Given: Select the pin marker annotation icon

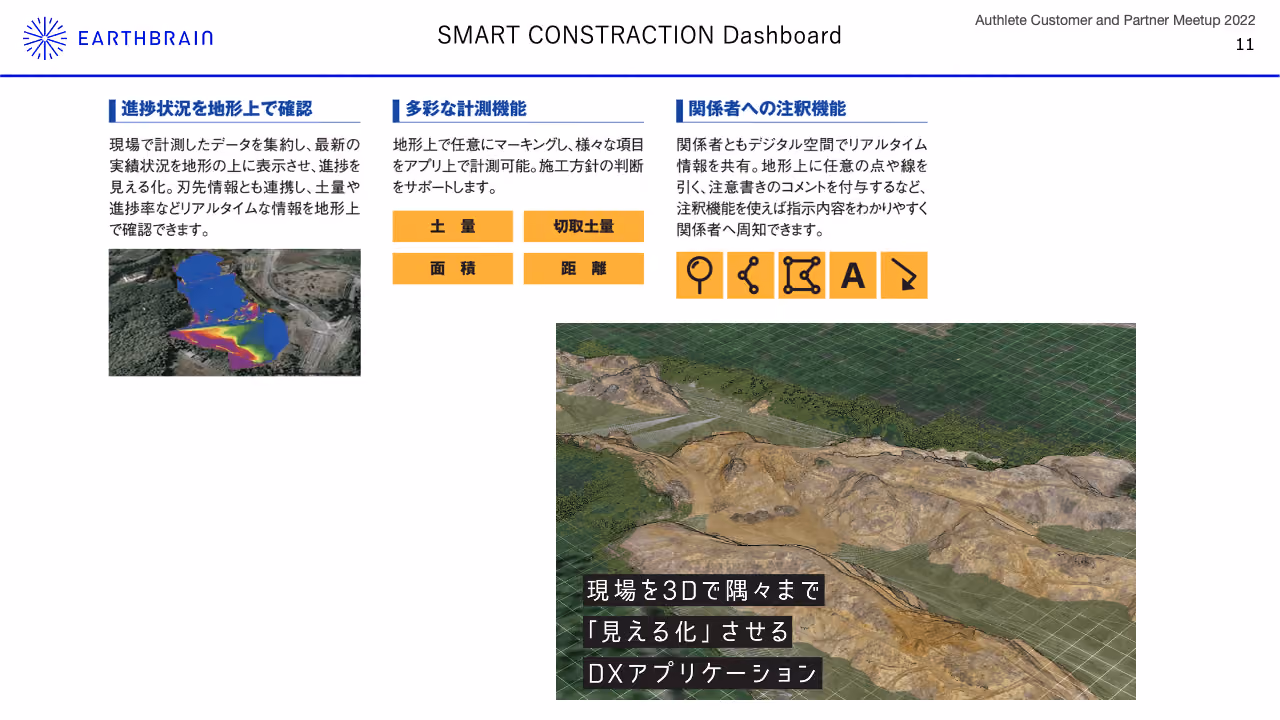Looking at the screenshot, I should [x=699, y=275].
